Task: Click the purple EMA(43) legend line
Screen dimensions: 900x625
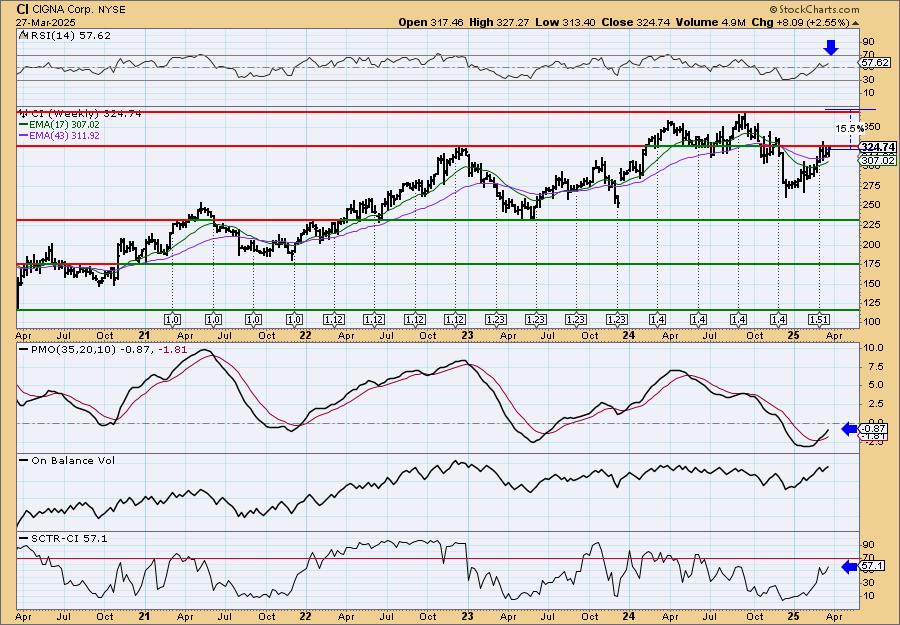Action: pyautogui.click(x=24, y=136)
